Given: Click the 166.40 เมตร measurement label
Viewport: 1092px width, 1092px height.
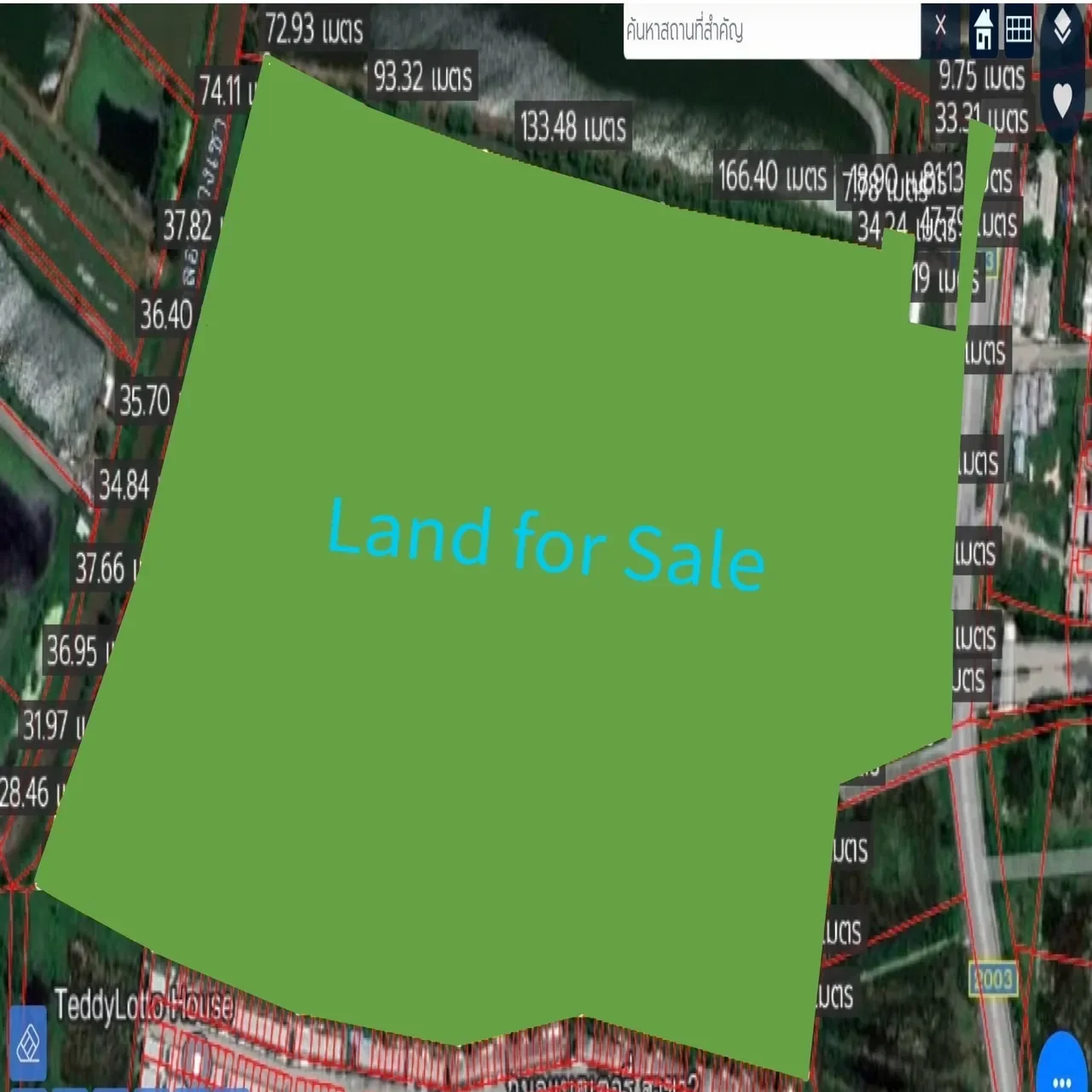Looking at the screenshot, I should pos(773,177).
